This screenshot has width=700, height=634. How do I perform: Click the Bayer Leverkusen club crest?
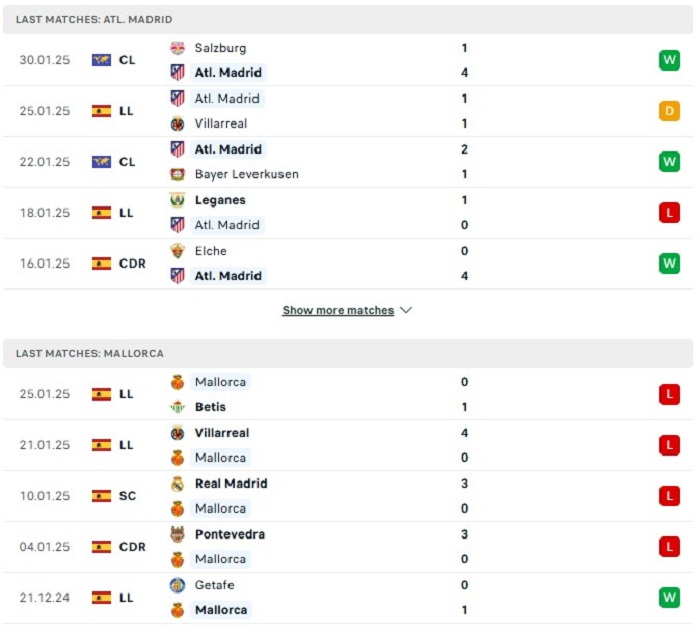pyautogui.click(x=177, y=174)
